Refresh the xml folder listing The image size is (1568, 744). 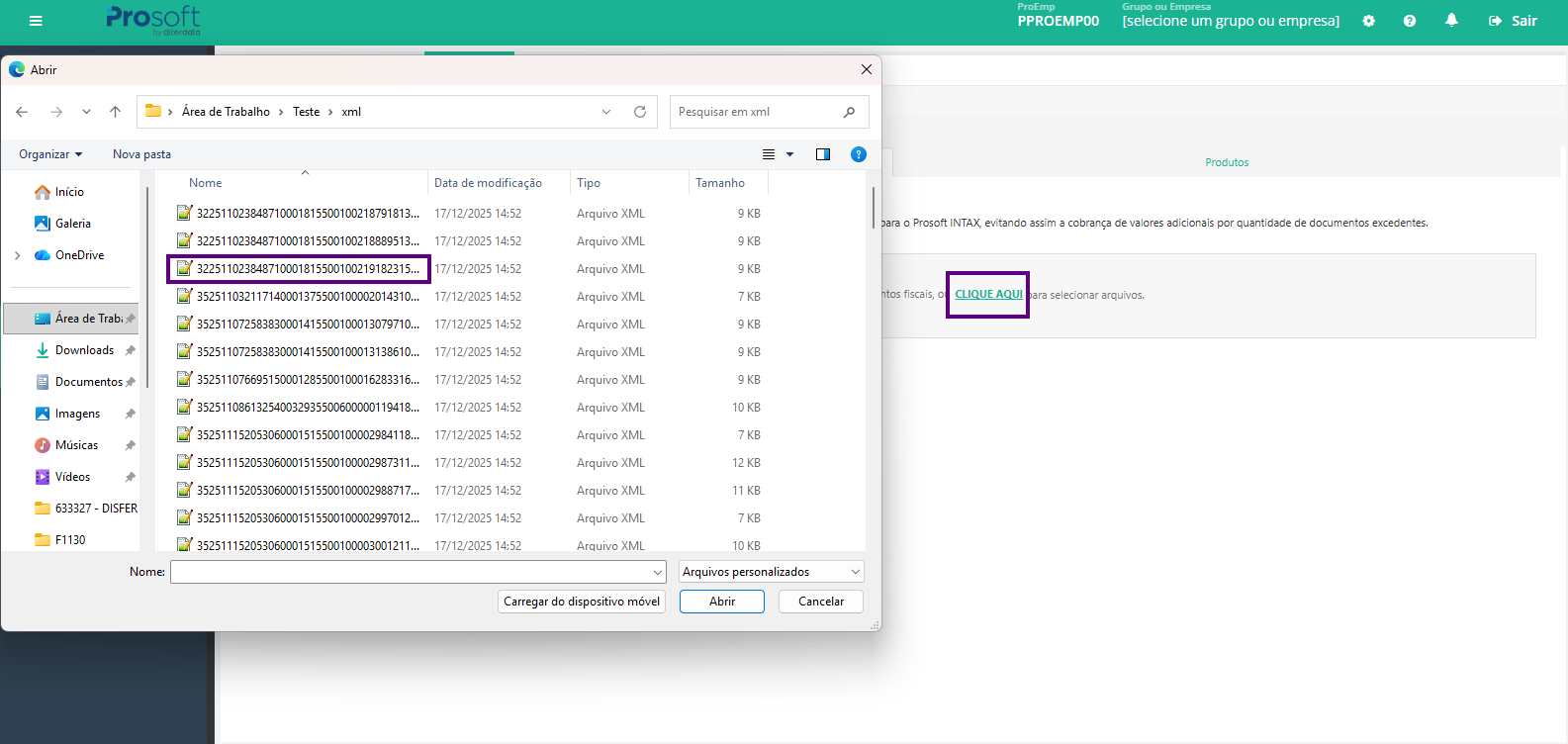coord(640,112)
